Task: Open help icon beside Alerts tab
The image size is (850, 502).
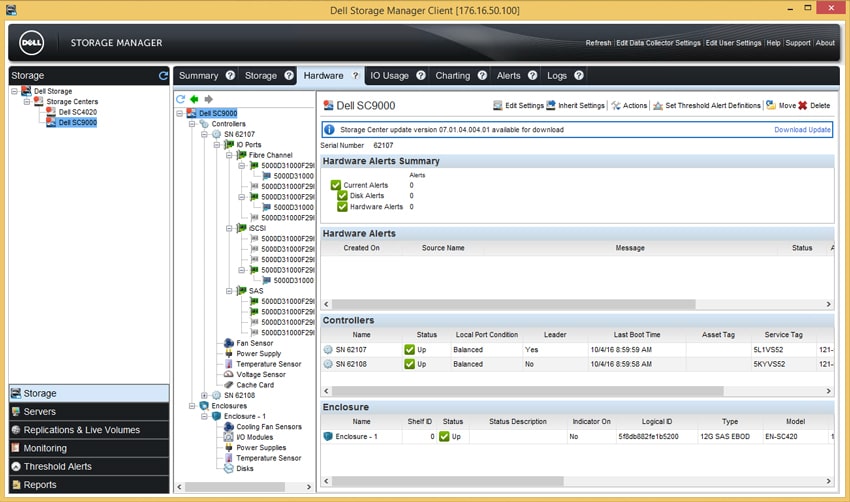Action: click(x=532, y=75)
